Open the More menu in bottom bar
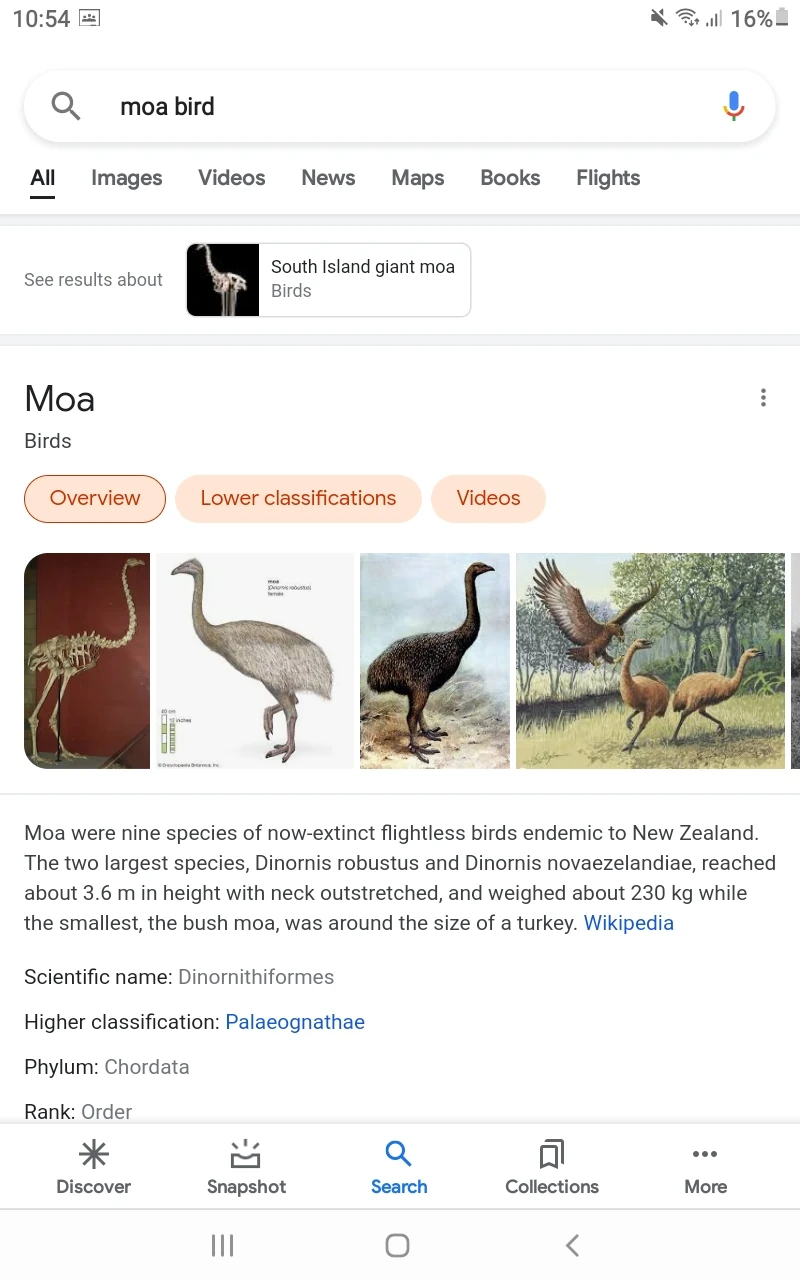 pyautogui.click(x=705, y=1168)
